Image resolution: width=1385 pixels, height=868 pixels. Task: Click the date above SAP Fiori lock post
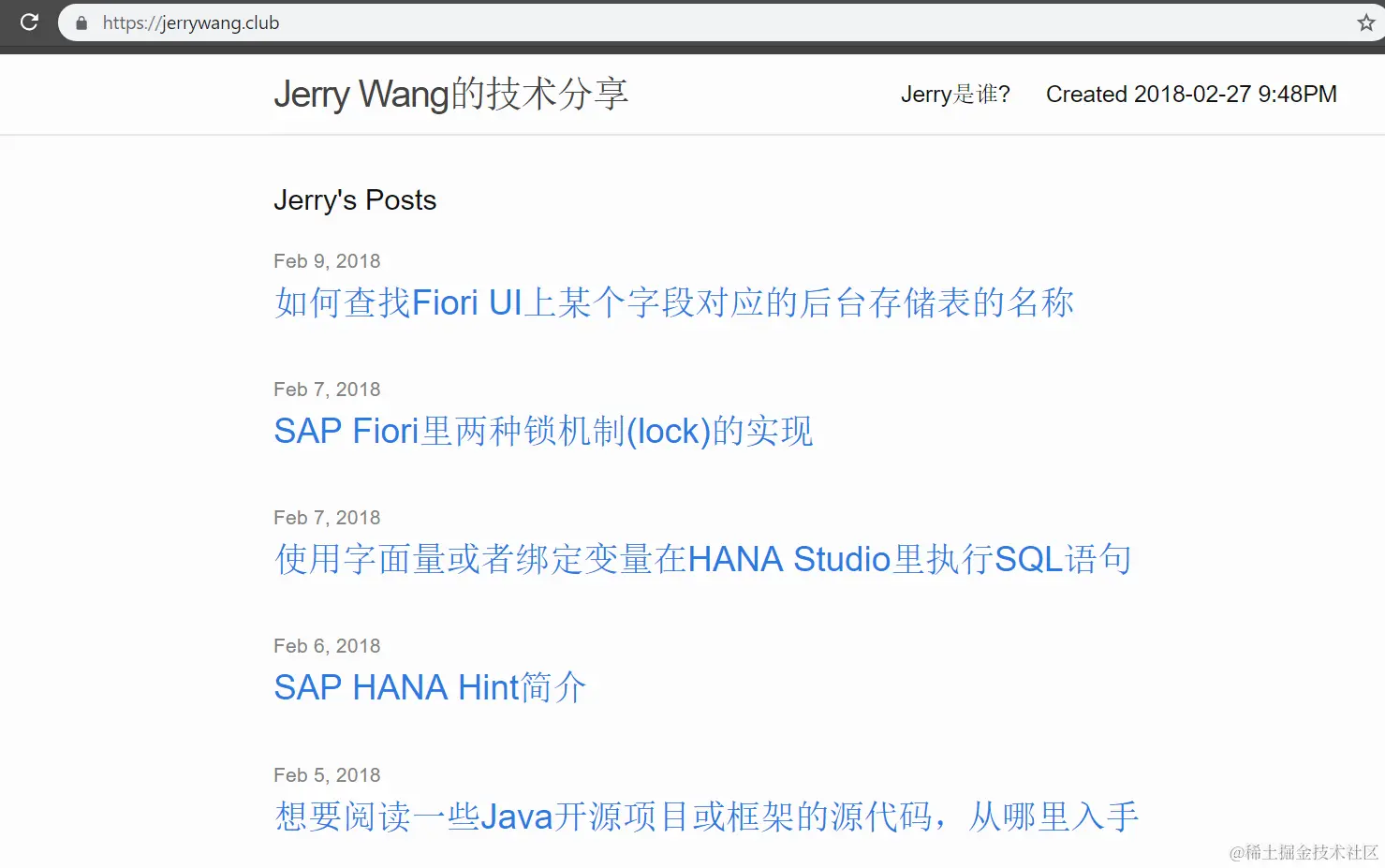click(x=327, y=390)
